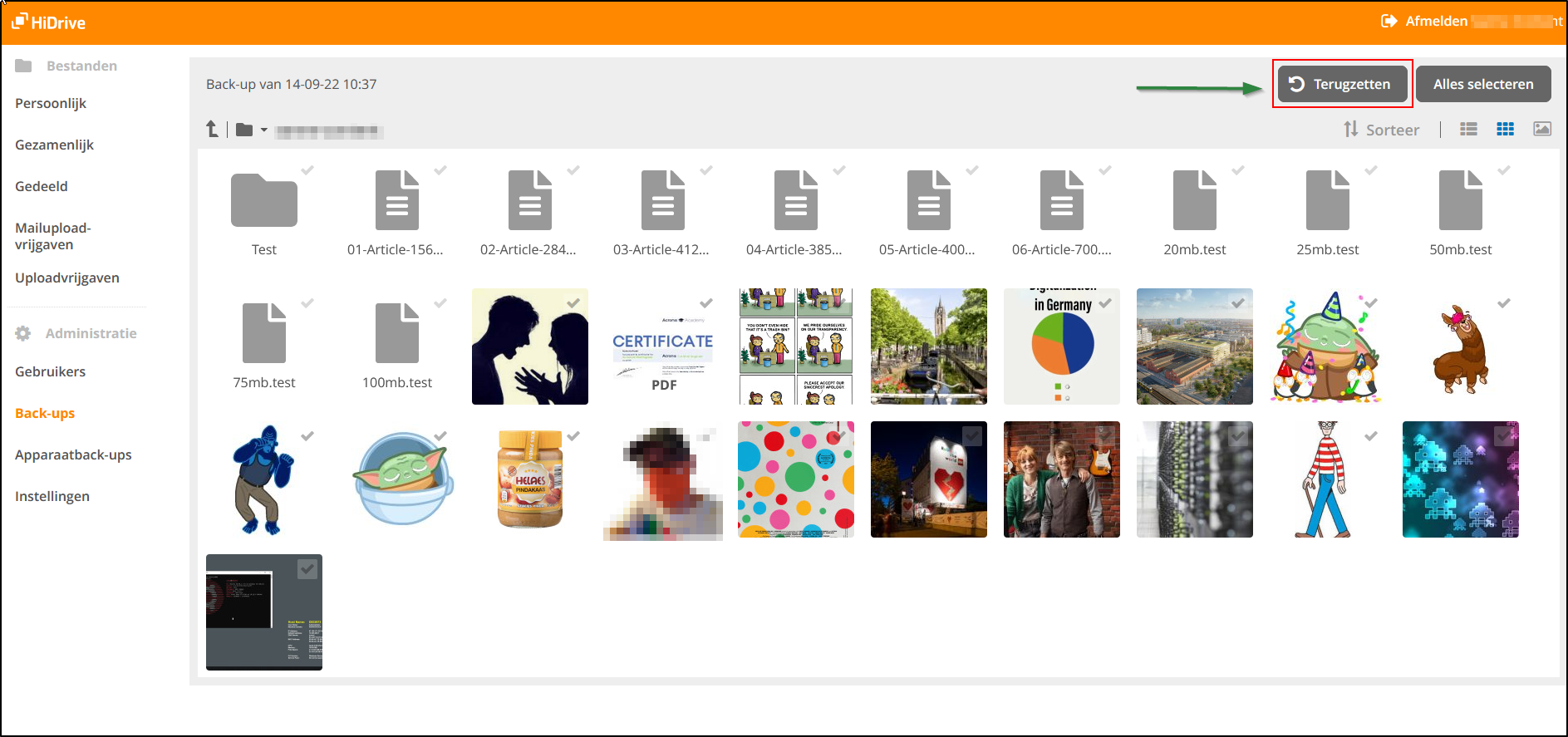Open the 03-Article-412 document
This screenshot has height=737, width=1568.
663,200
